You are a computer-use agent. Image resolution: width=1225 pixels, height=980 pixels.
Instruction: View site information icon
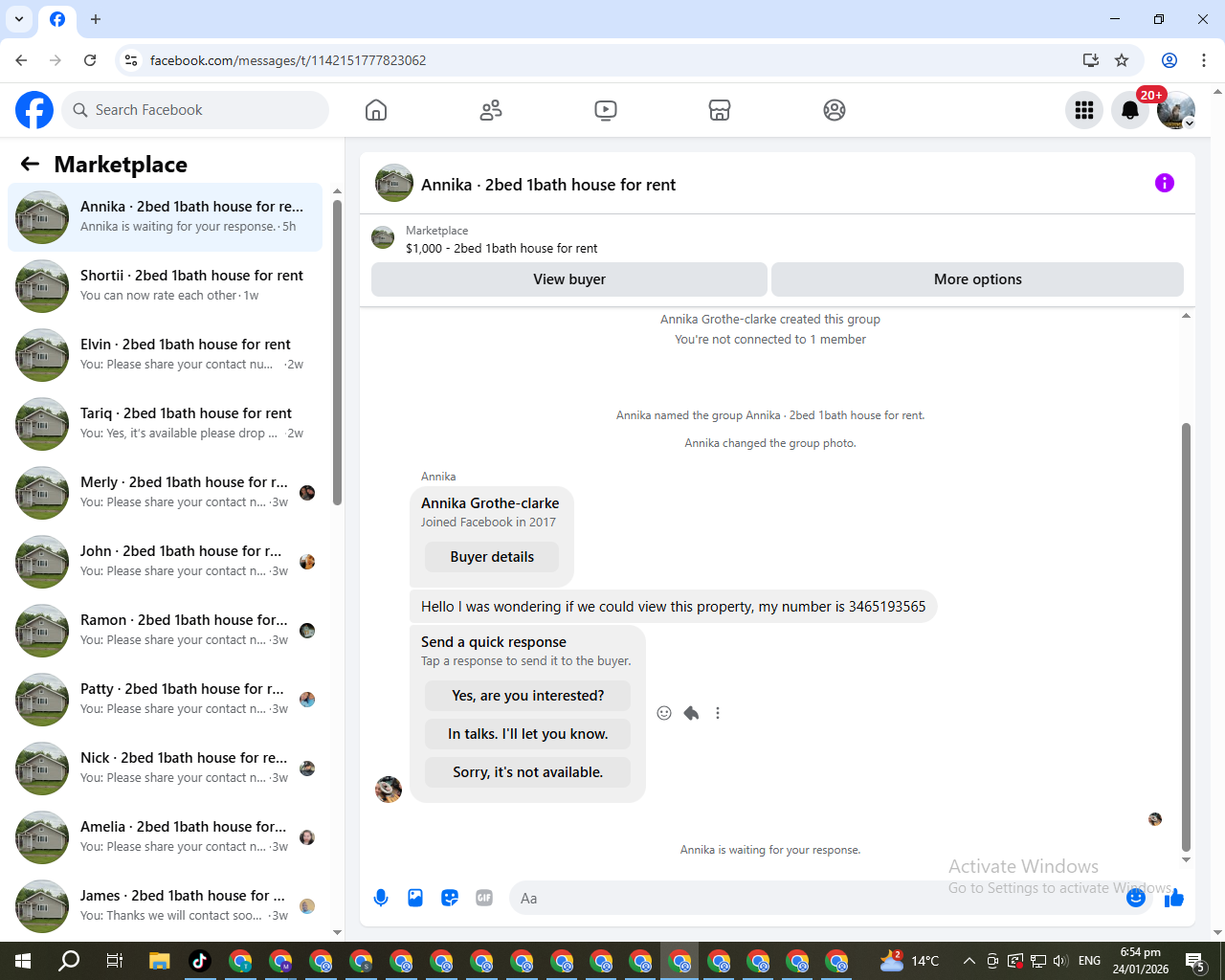pyautogui.click(x=131, y=60)
